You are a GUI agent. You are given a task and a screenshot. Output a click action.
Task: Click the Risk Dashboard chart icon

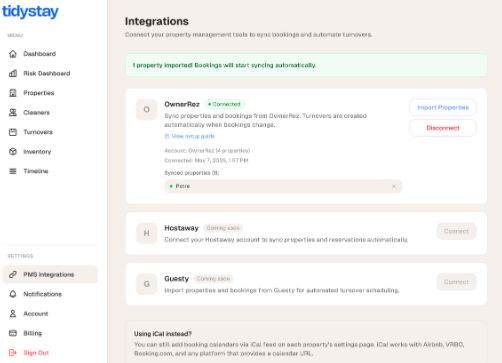pyautogui.click(x=13, y=73)
